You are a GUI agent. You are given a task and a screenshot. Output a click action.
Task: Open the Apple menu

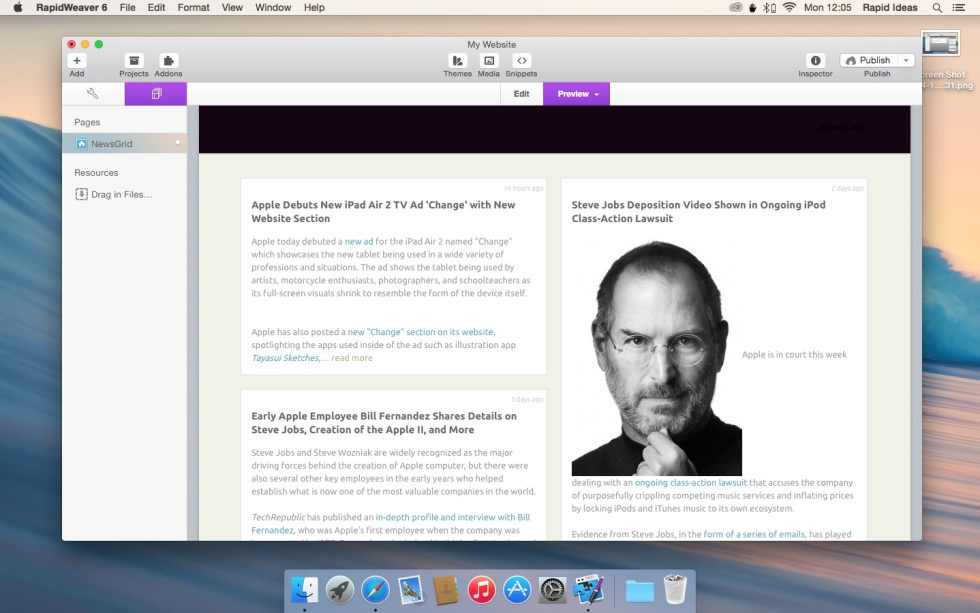pyautogui.click(x=18, y=7)
